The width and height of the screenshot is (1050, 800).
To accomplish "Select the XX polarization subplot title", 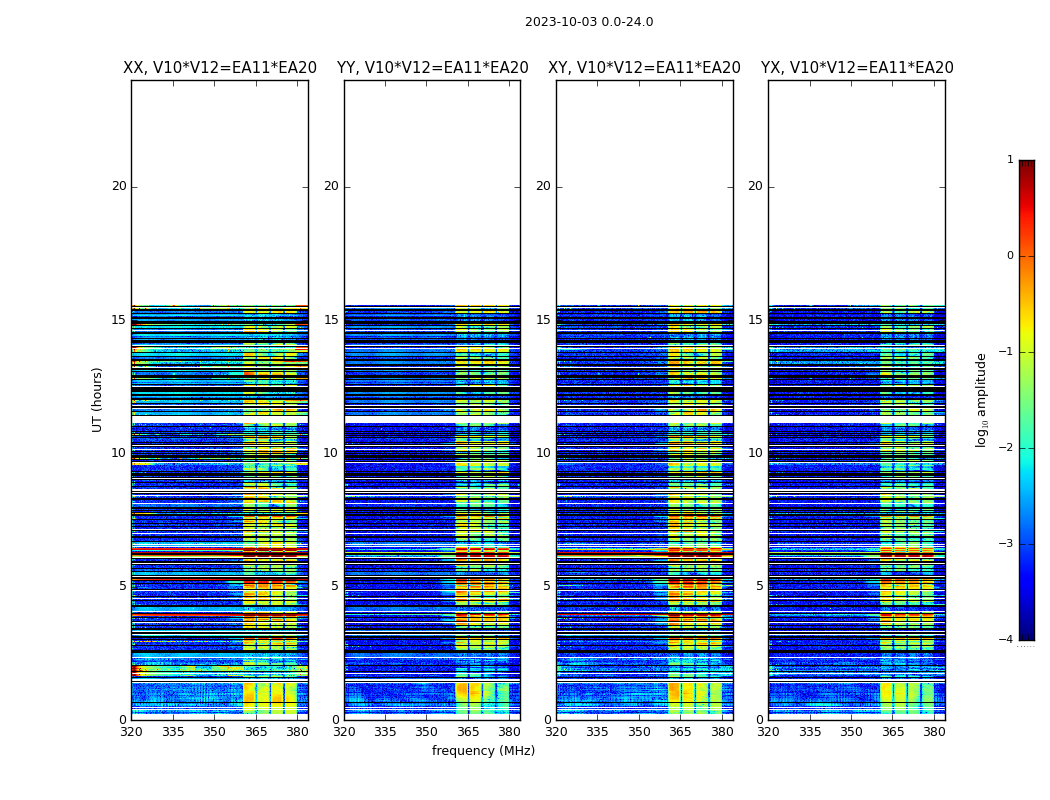I will tap(220, 68).
